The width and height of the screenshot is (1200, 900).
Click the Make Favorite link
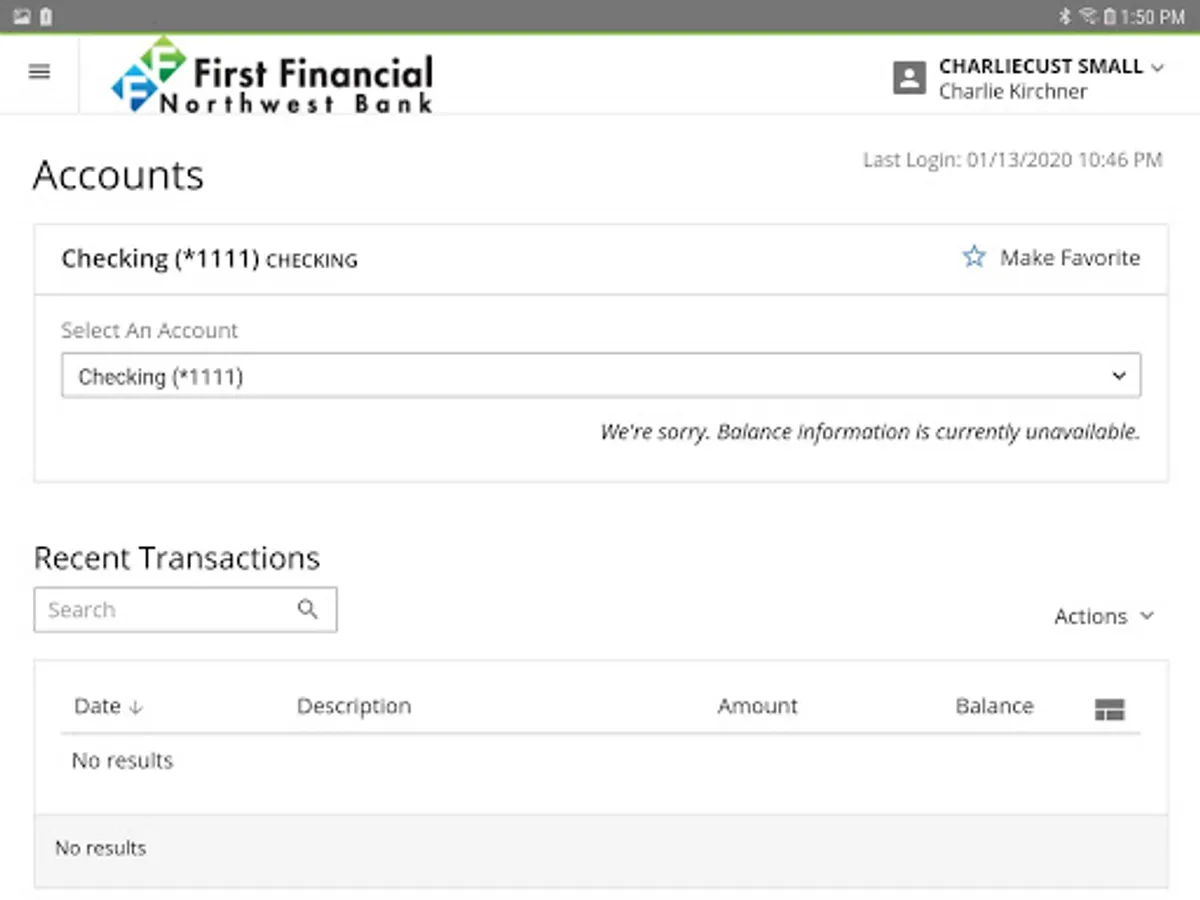[1069, 257]
